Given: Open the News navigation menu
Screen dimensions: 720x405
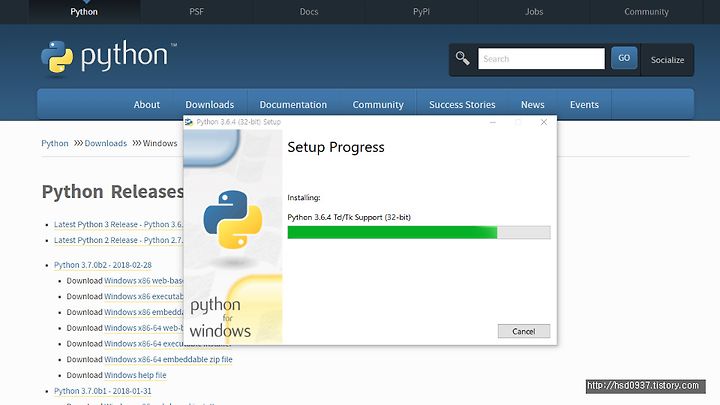Looking at the screenshot, I should 533,105.
